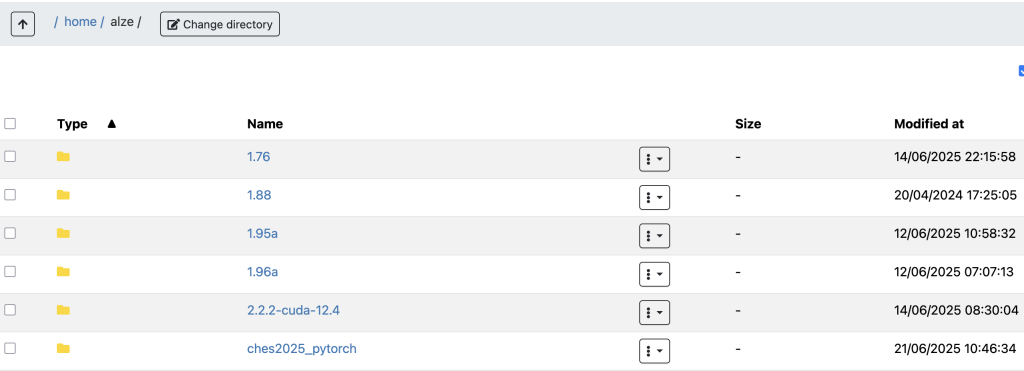
Task: Check the box for folder 1.76
Action: (10, 157)
